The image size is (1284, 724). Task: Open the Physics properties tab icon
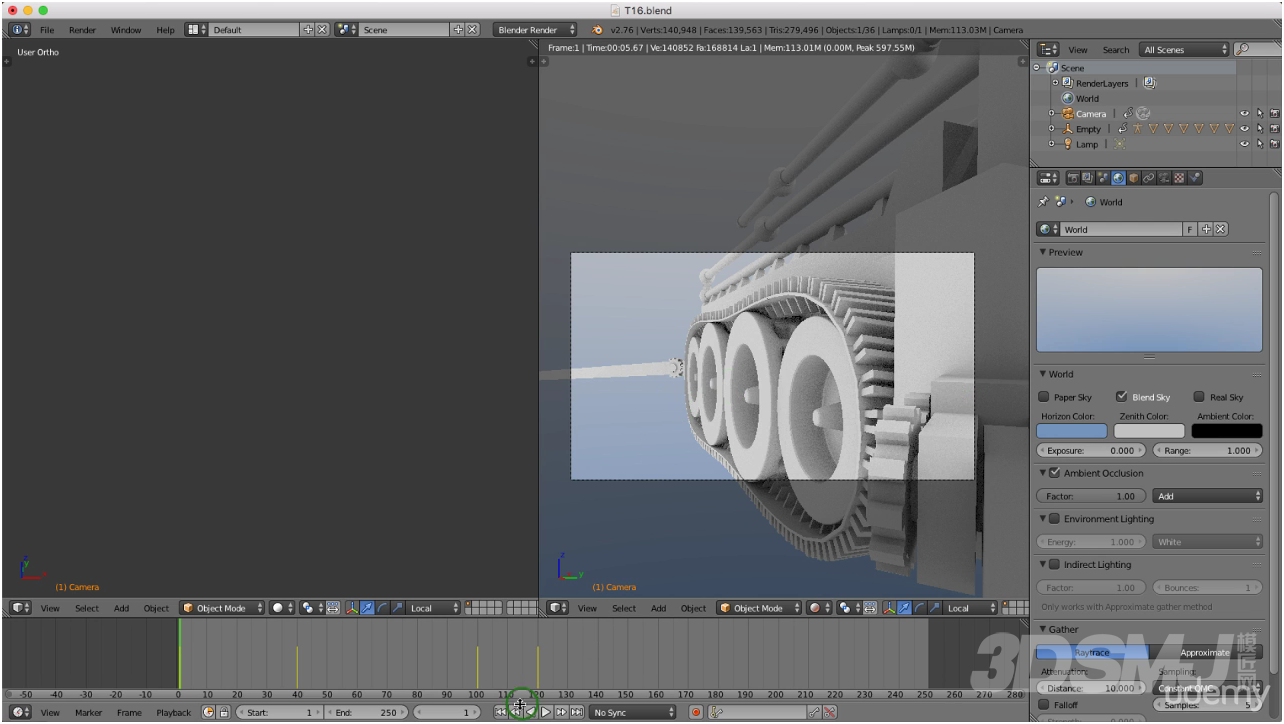tap(1195, 178)
